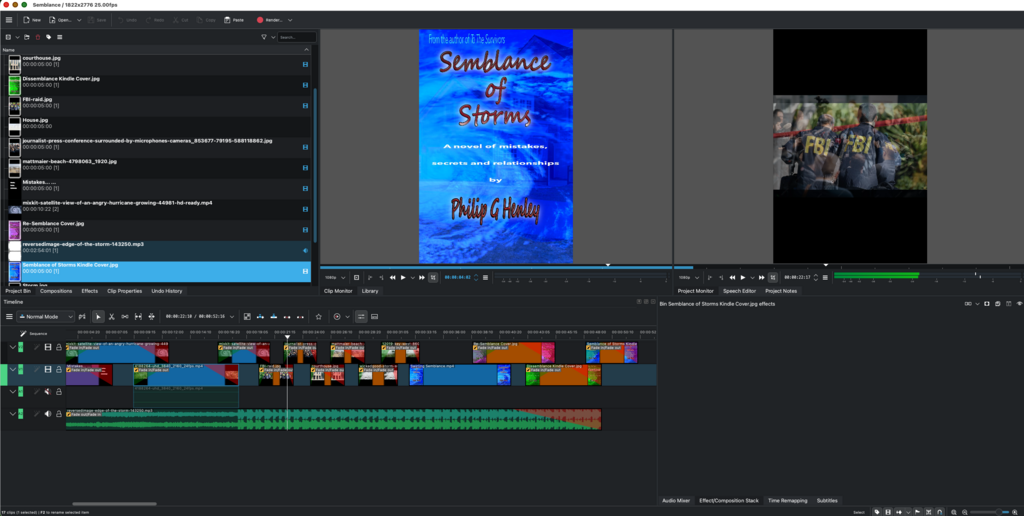1024x516 pixels.
Task: Toggle clip monitor edit mode crop icon
Action: (x=433, y=278)
